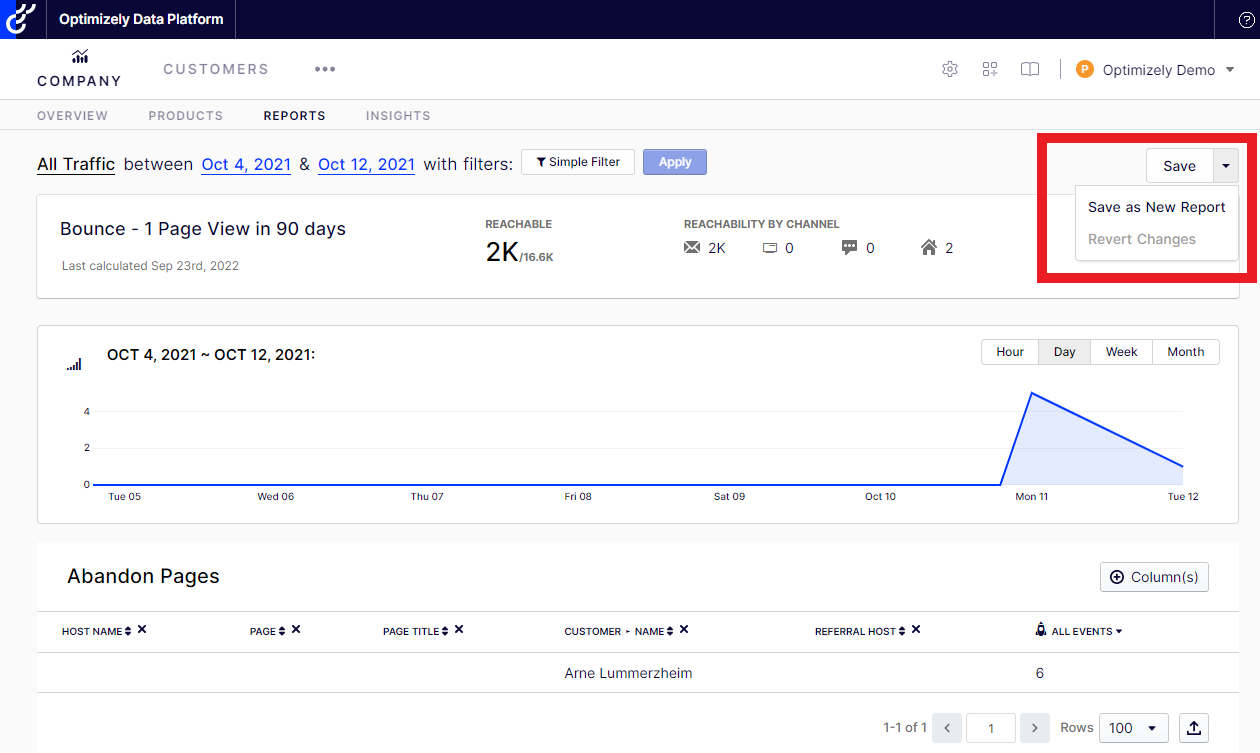Screen dimensions: 1260x753
Task: Click the export upload icon button
Action: pos(1194,728)
